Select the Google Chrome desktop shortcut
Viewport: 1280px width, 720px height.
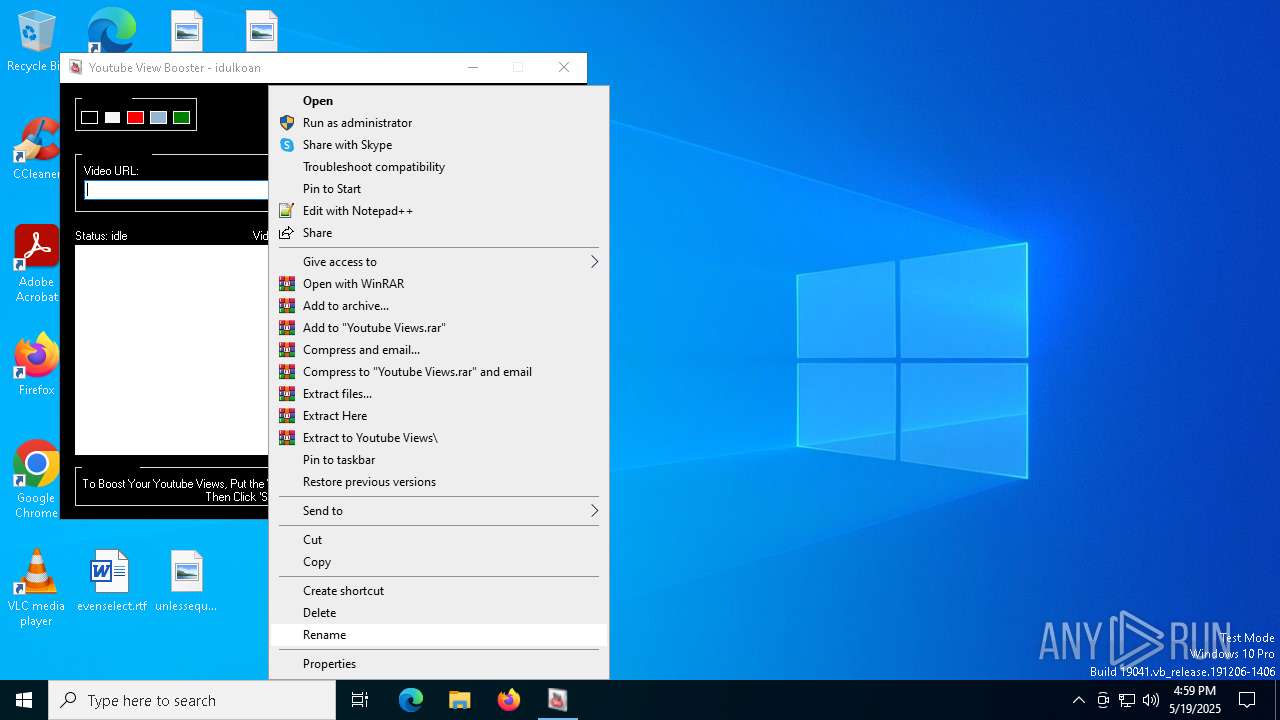[x=36, y=480]
